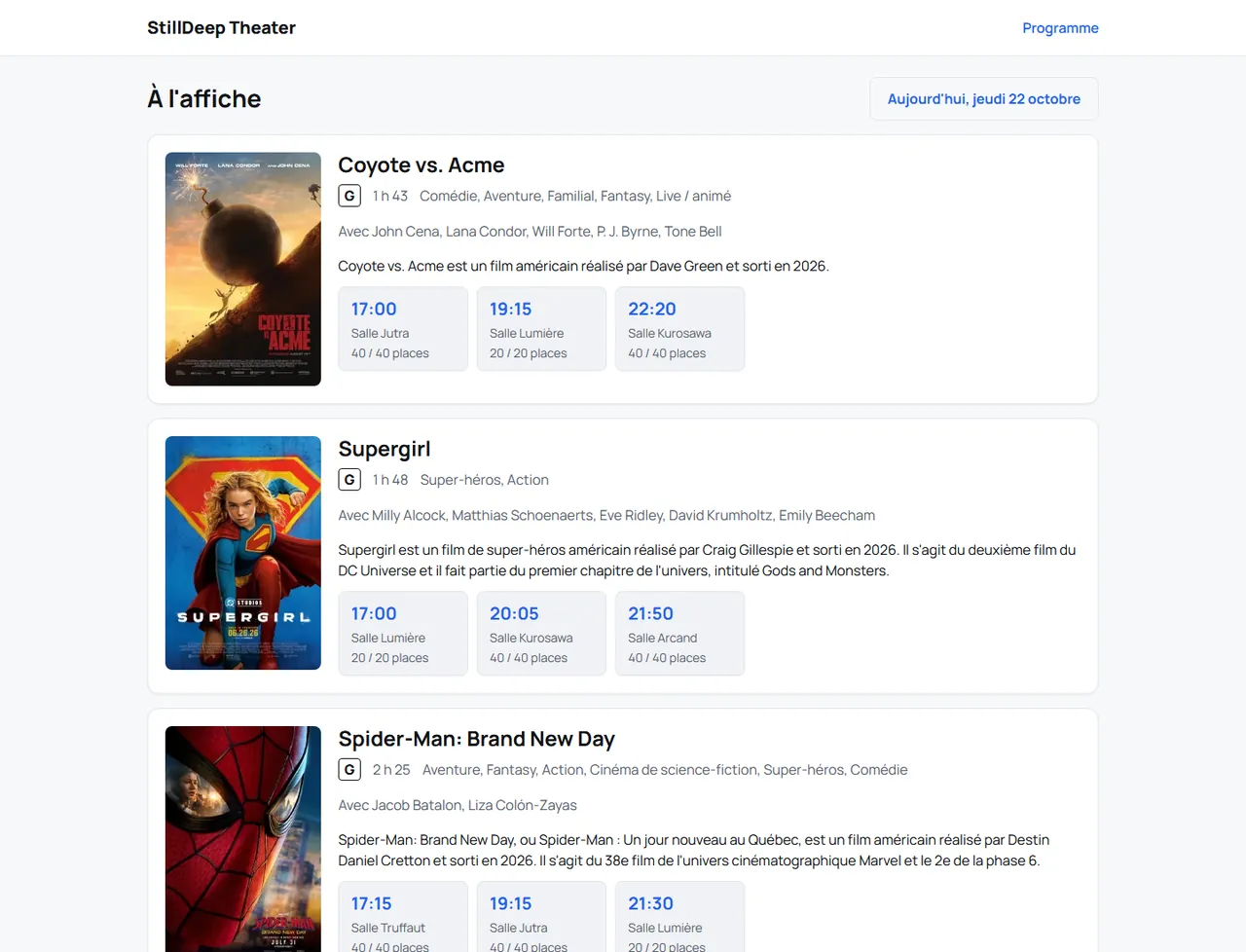Open the Coyote vs. Acme poster
This screenshot has height=952, width=1246.
pos(243,269)
